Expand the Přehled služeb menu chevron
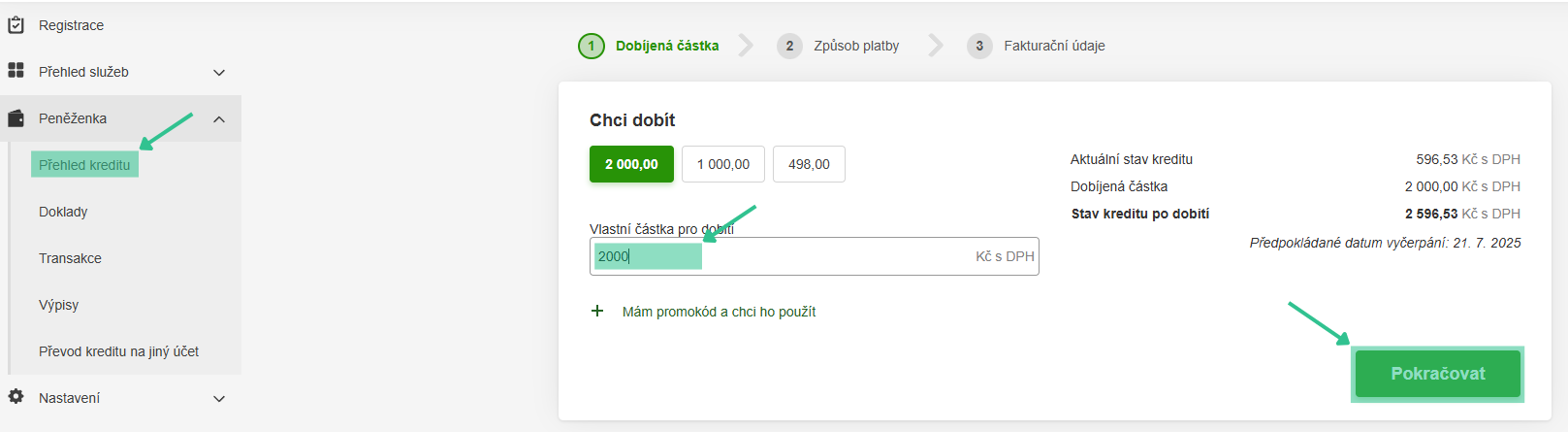1568x432 pixels. point(219,72)
